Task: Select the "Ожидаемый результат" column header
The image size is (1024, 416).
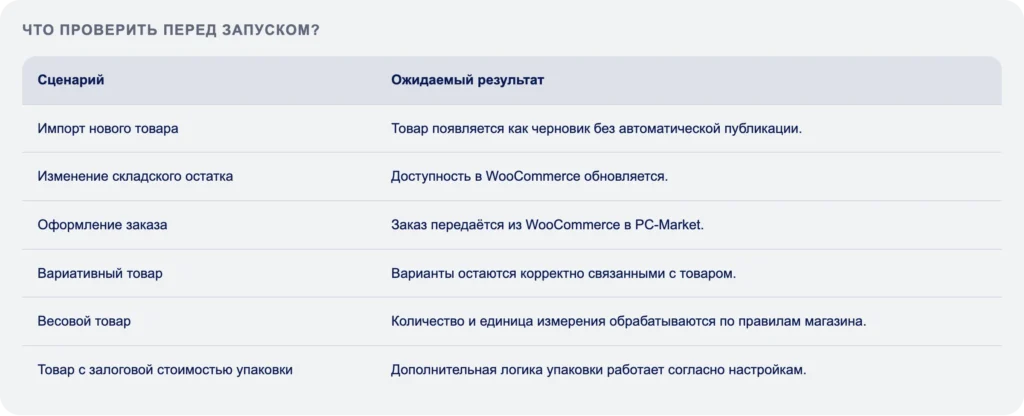Action: point(468,80)
